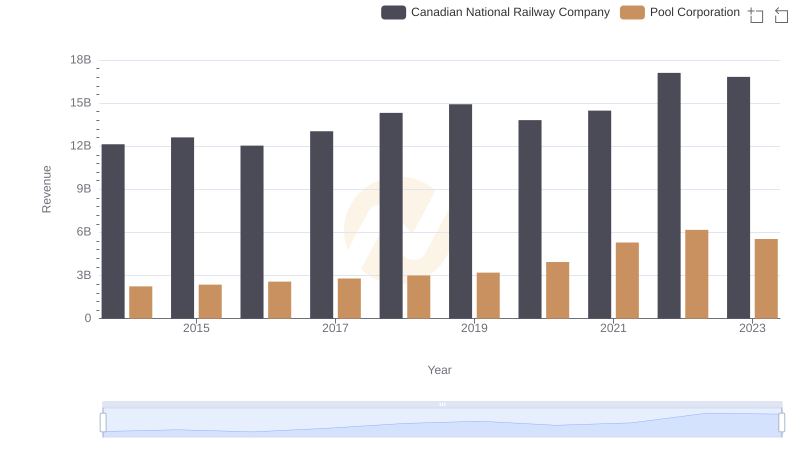
Task: Click the Canadian National Railway Company legend label
Action: click(510, 12)
